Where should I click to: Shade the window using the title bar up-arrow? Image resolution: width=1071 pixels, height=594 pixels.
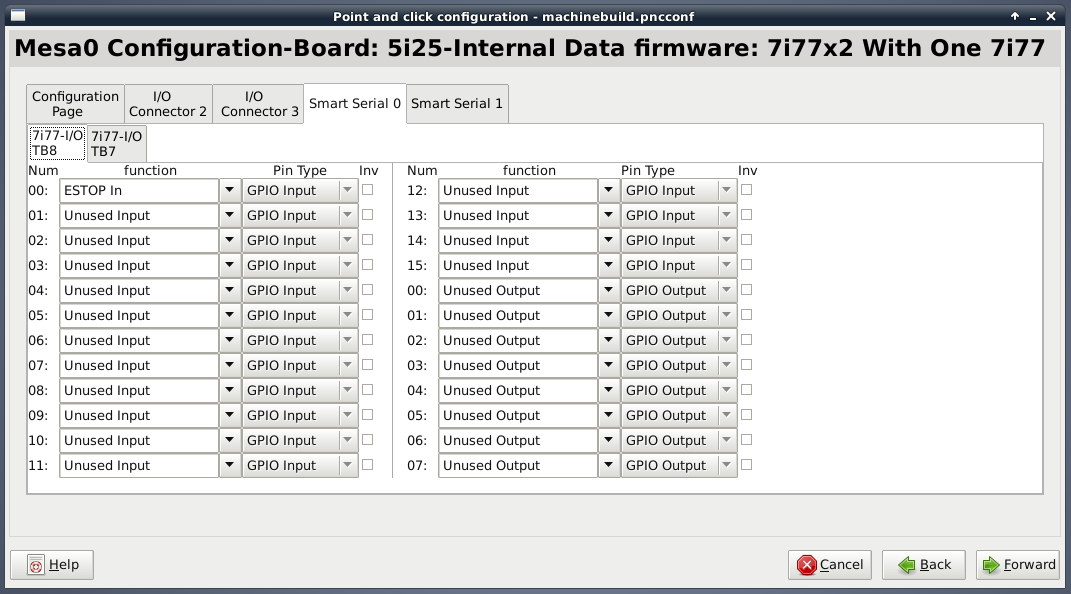[x=1015, y=16]
